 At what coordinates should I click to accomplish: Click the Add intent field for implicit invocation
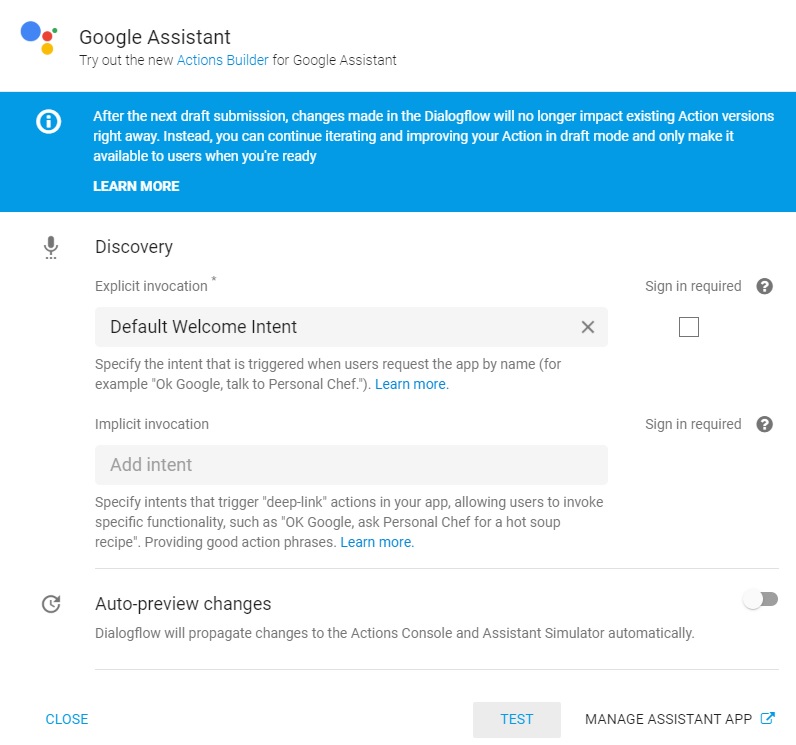[351, 465]
